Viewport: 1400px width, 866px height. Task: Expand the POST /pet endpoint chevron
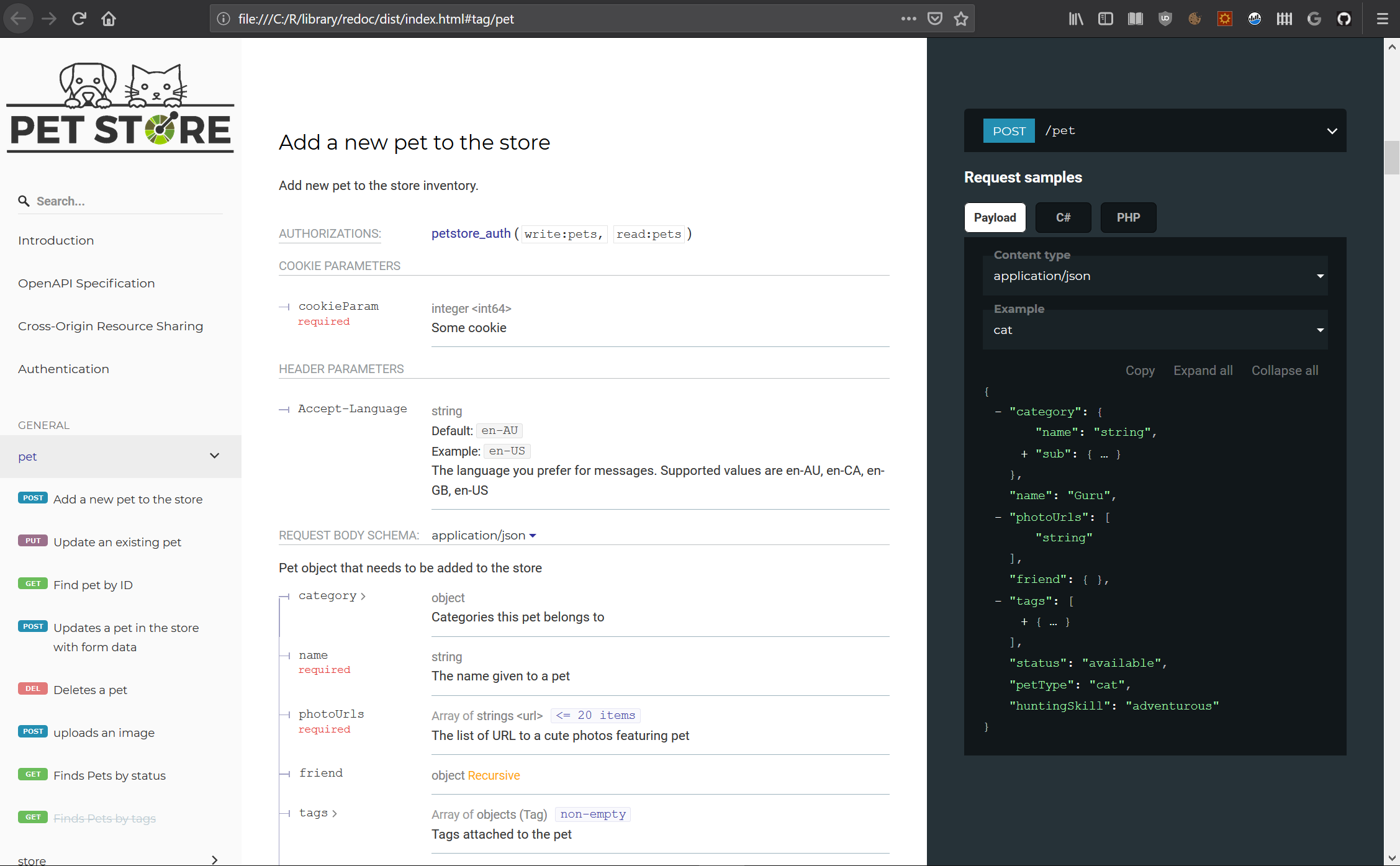click(1332, 131)
